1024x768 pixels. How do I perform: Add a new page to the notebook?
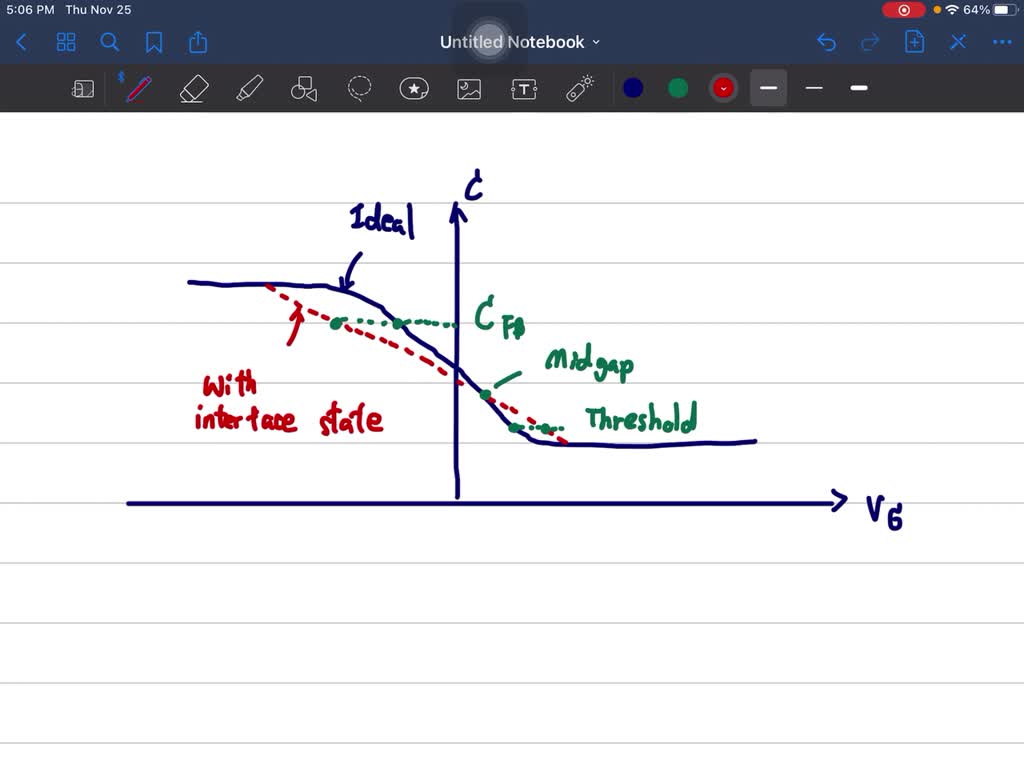point(914,42)
